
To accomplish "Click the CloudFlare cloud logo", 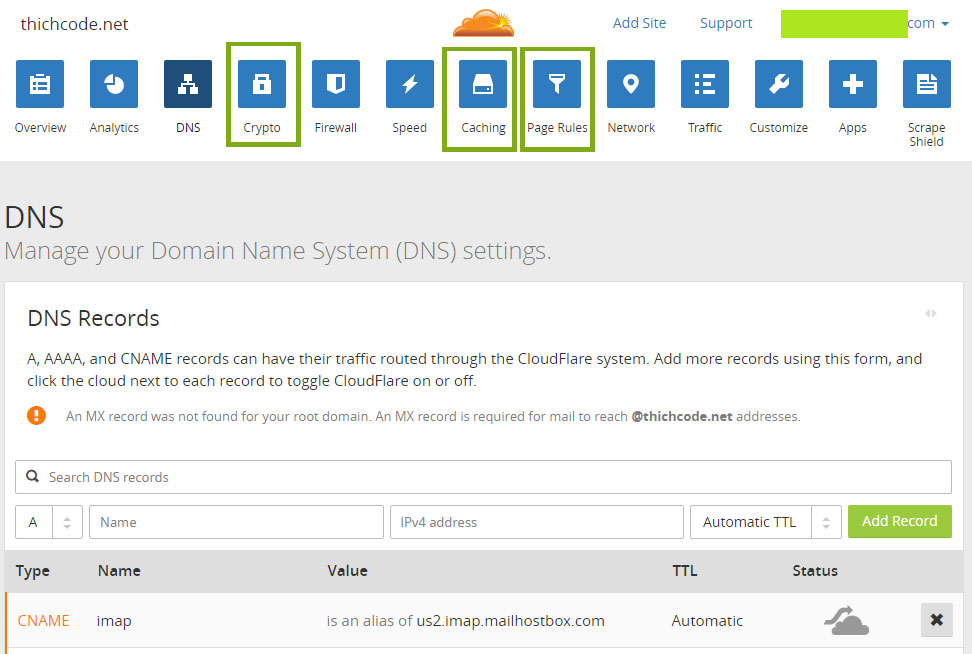I will point(484,23).
